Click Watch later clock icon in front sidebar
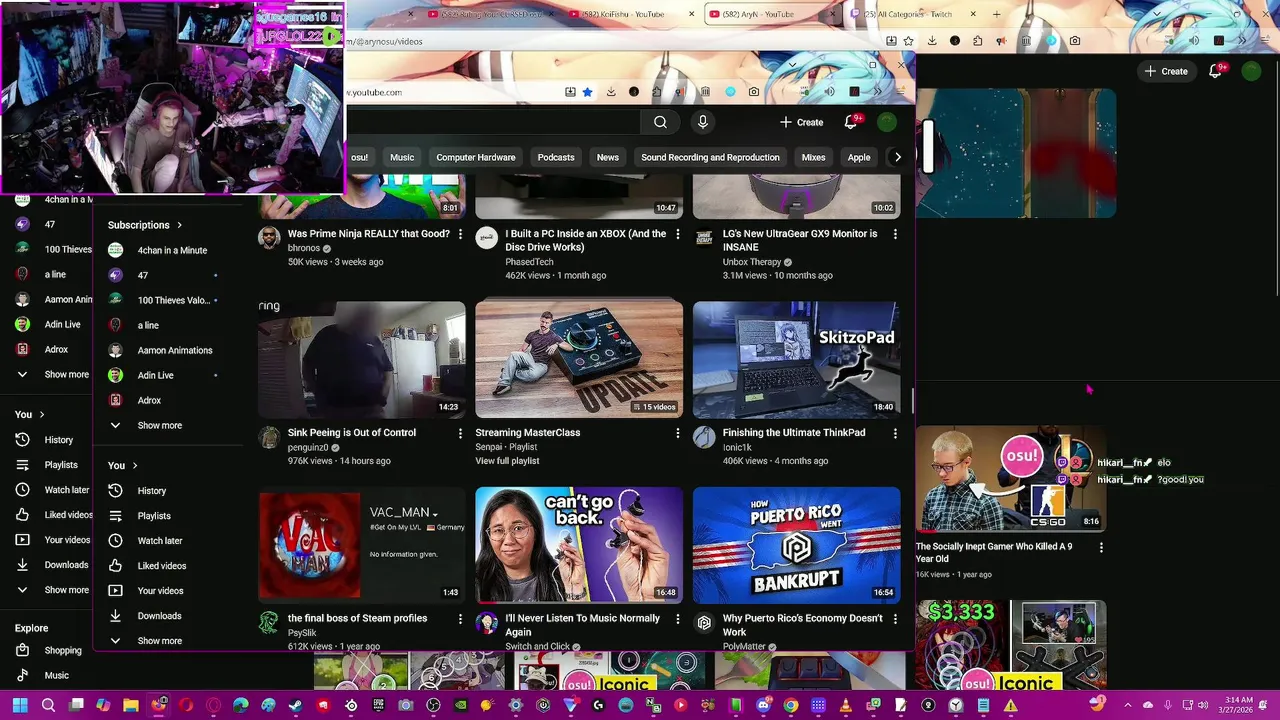Viewport: 1280px width, 720px height. (x=115, y=541)
